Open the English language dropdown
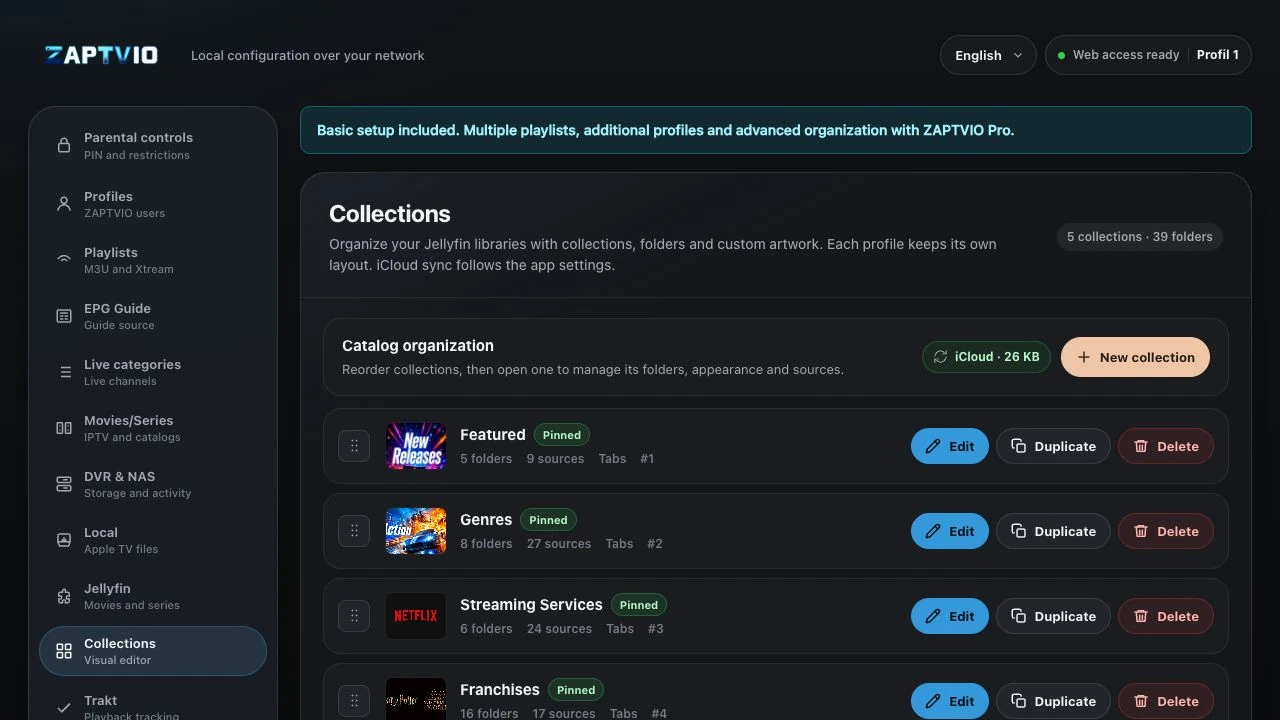The image size is (1280, 720). [988, 55]
